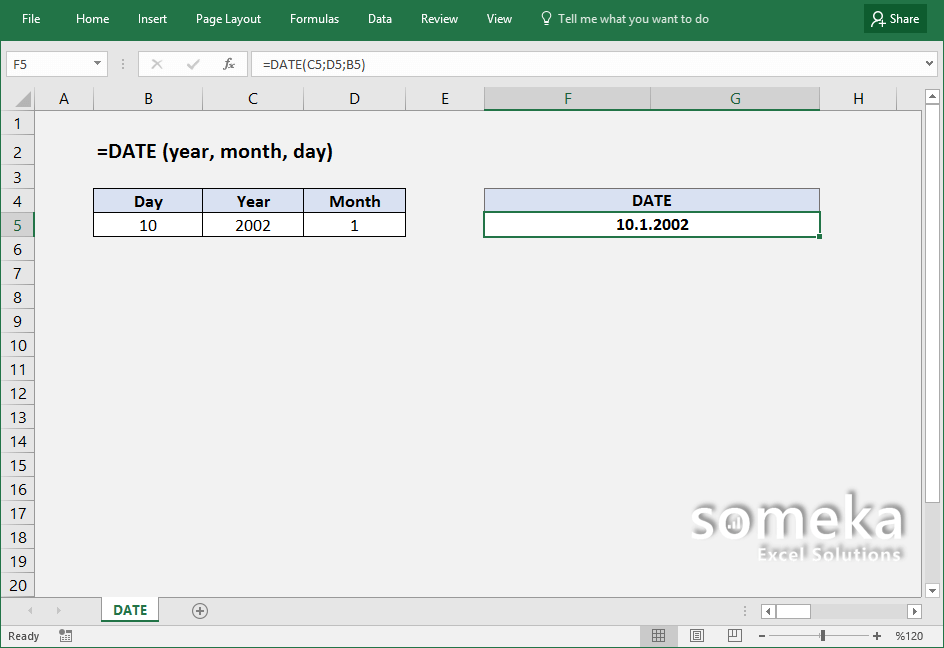Image resolution: width=944 pixels, height=648 pixels.
Task: Select column C header
Action: coord(253,99)
